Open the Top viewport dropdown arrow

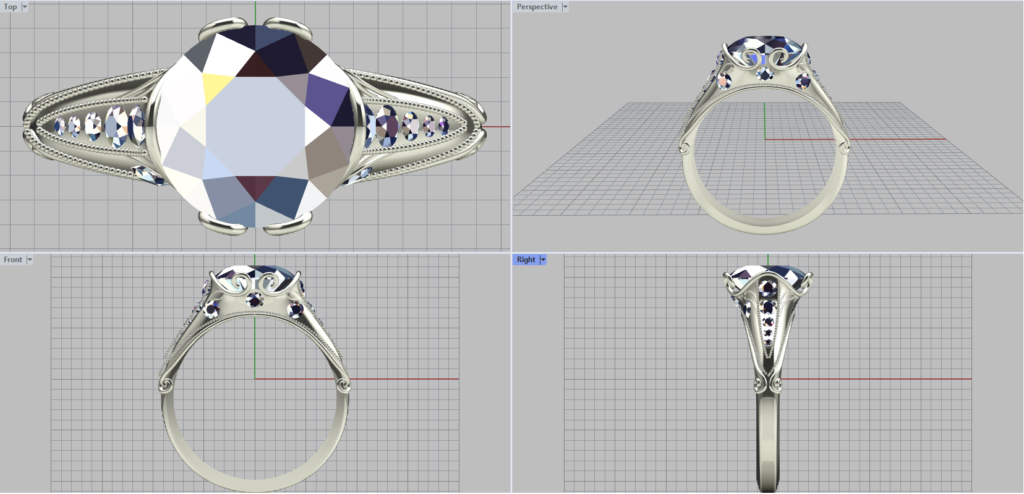click(x=25, y=7)
